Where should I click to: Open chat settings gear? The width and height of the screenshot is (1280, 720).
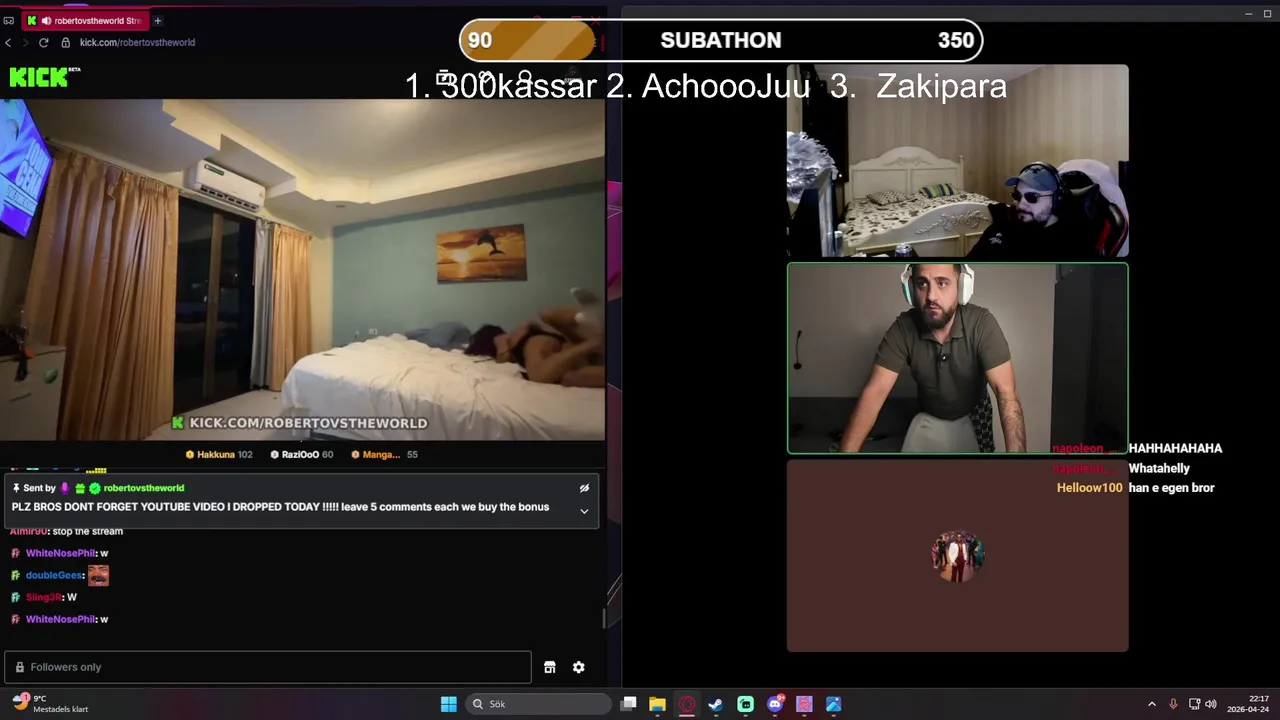578,667
